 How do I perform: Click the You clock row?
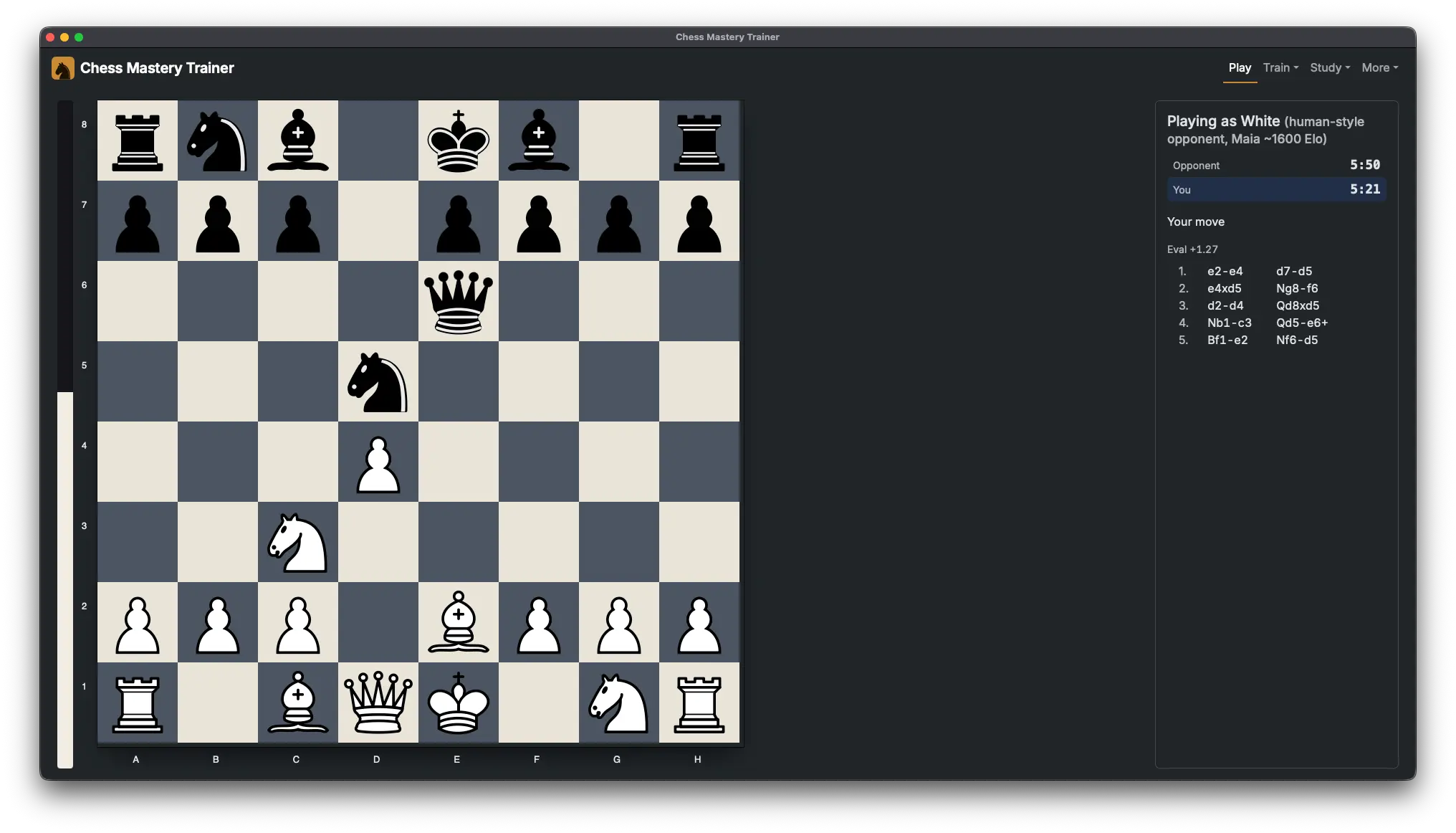[1276, 189]
